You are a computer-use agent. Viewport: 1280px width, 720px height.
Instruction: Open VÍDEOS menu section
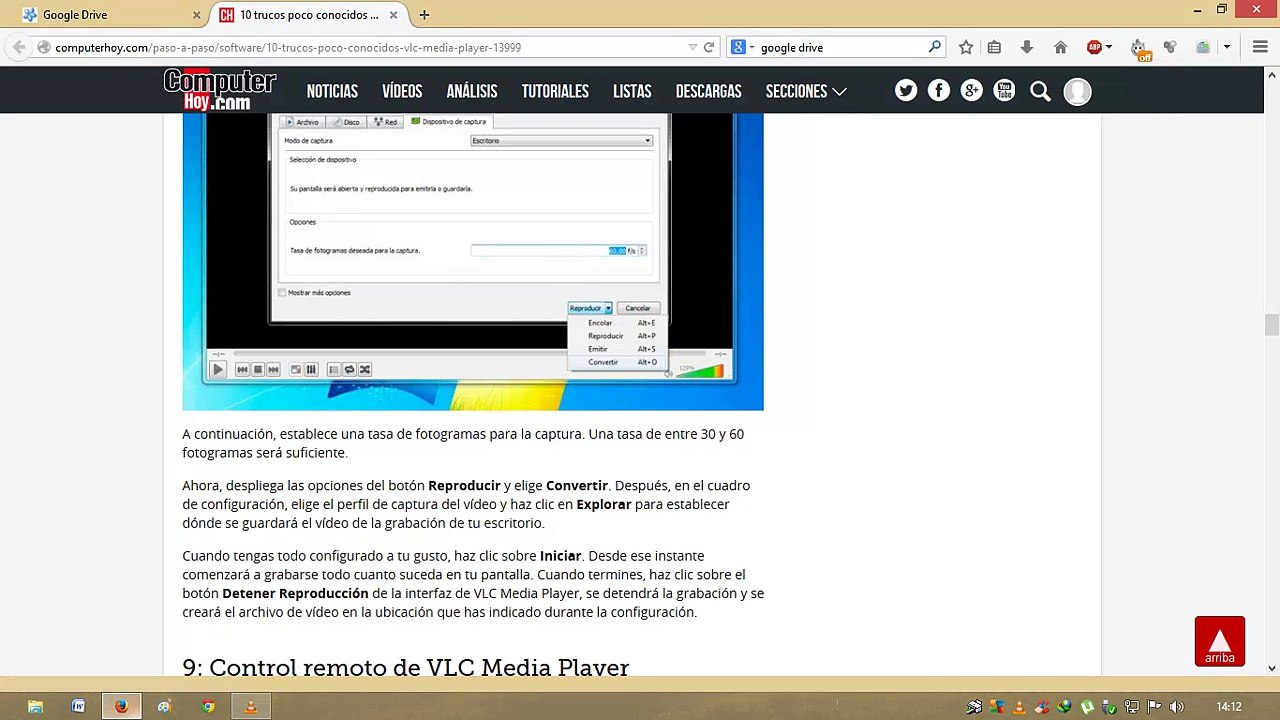[402, 91]
